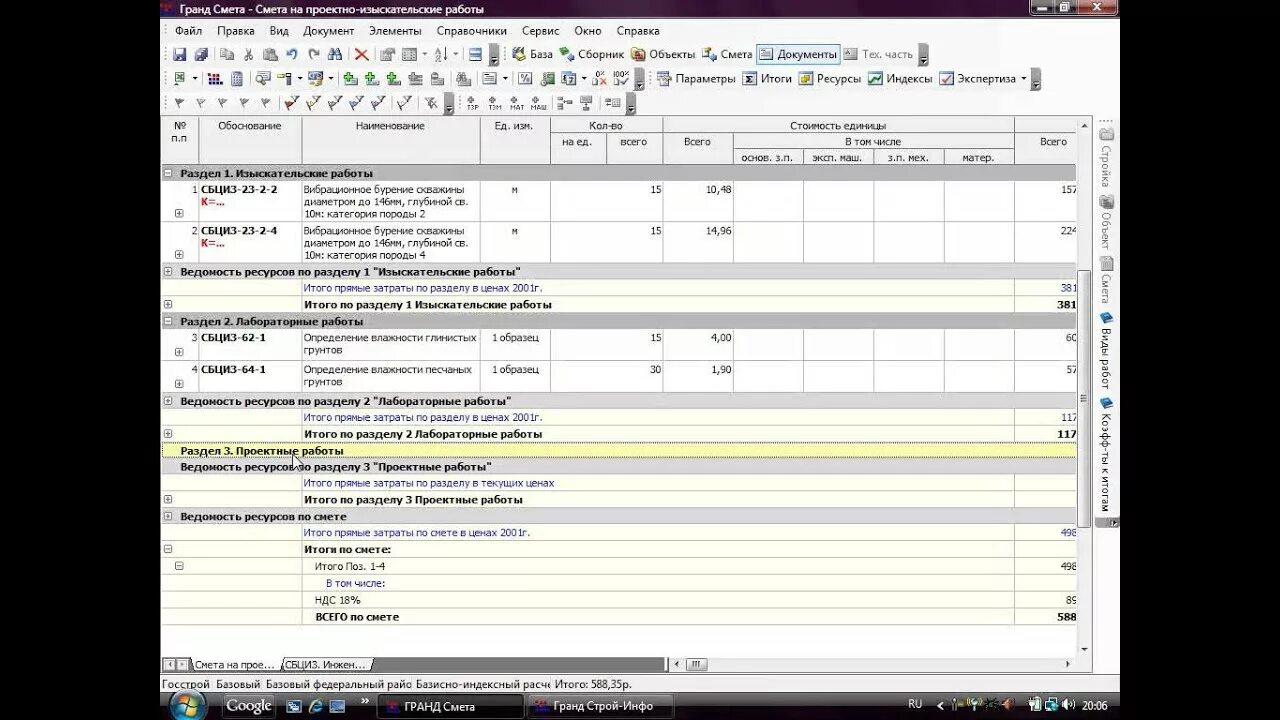
Task: Open the Сборник view
Action: point(592,55)
